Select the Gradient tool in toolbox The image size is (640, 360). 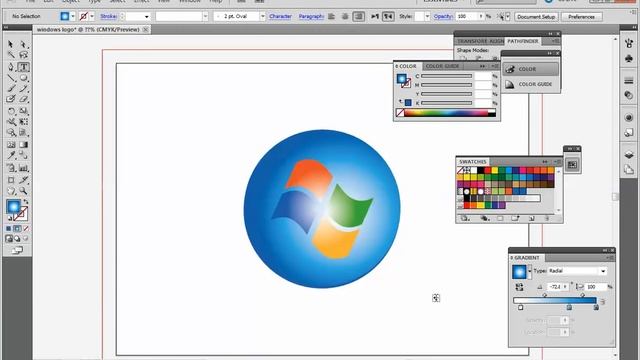pyautogui.click(x=23, y=144)
